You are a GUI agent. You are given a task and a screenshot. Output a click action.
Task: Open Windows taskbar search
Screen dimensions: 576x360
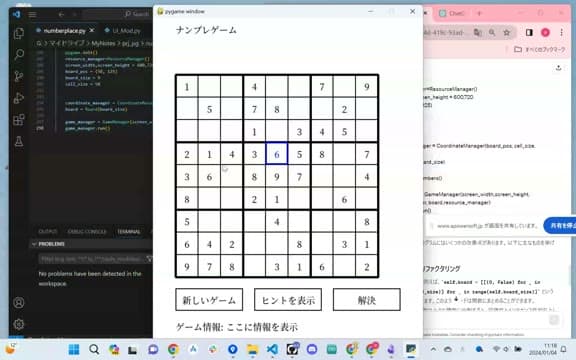[94, 349]
